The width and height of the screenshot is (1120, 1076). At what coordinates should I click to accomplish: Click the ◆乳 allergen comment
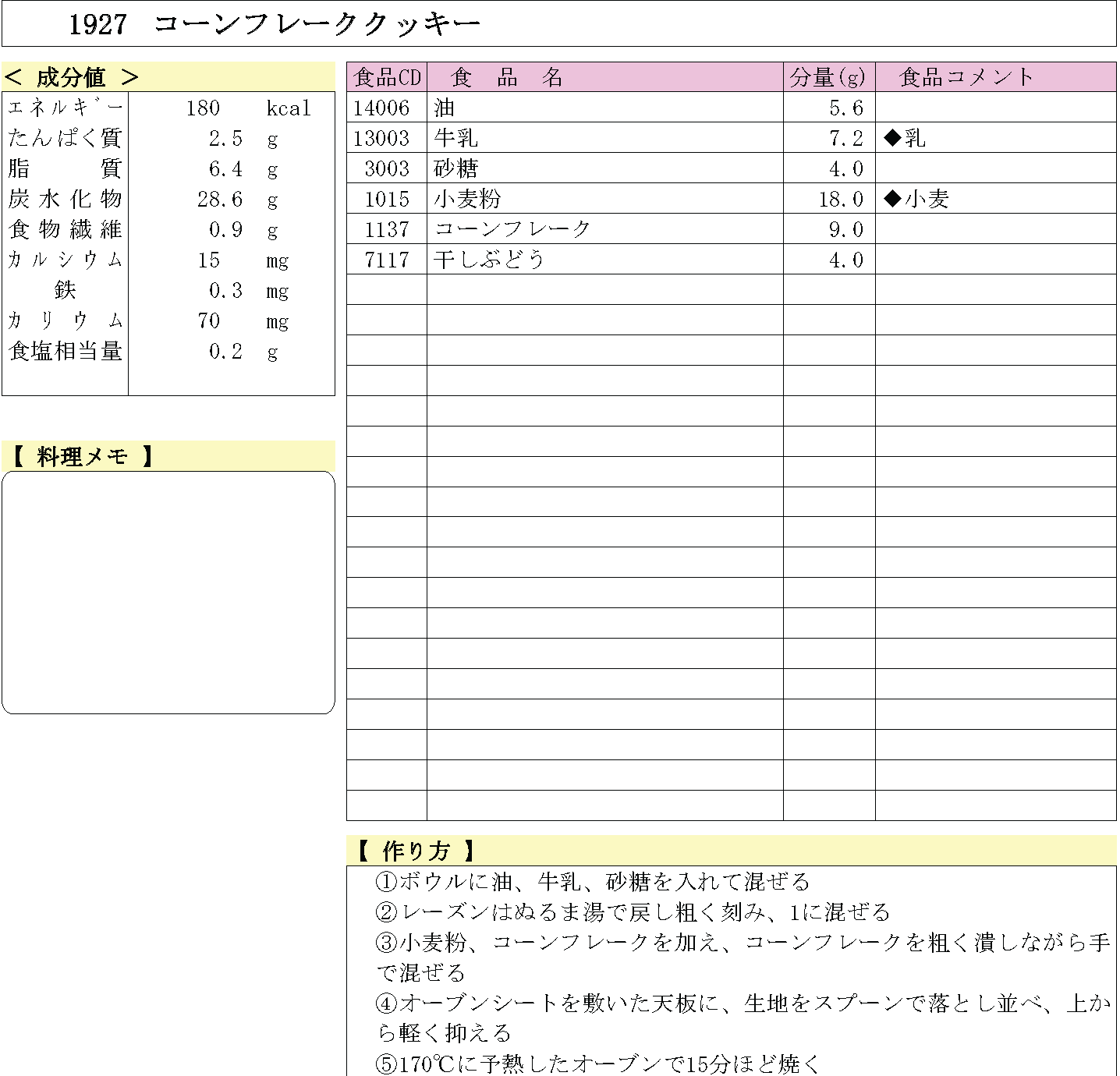pos(905,138)
